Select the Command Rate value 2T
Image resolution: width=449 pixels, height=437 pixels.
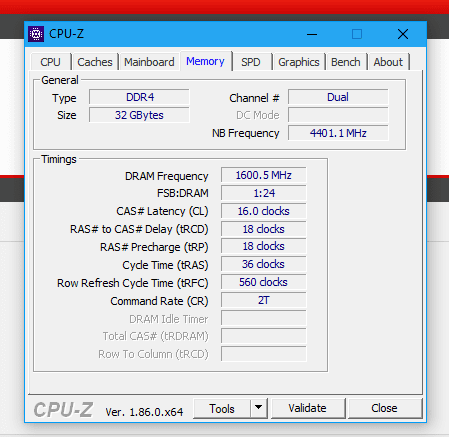click(263, 300)
